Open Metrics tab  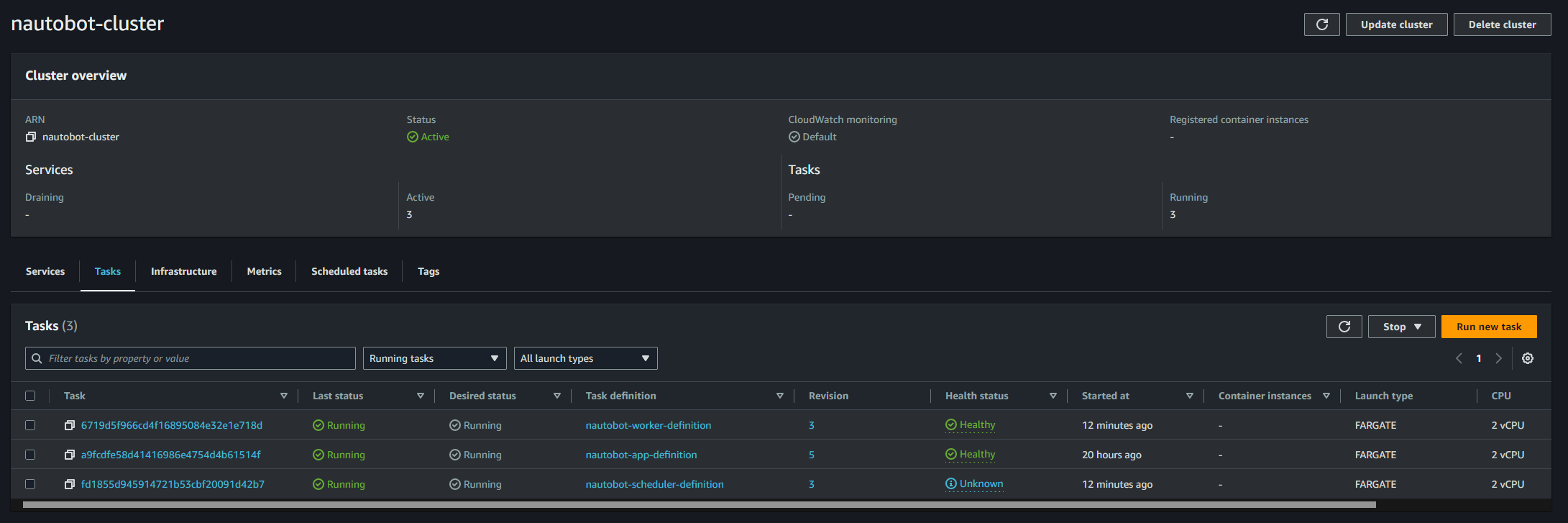click(264, 271)
